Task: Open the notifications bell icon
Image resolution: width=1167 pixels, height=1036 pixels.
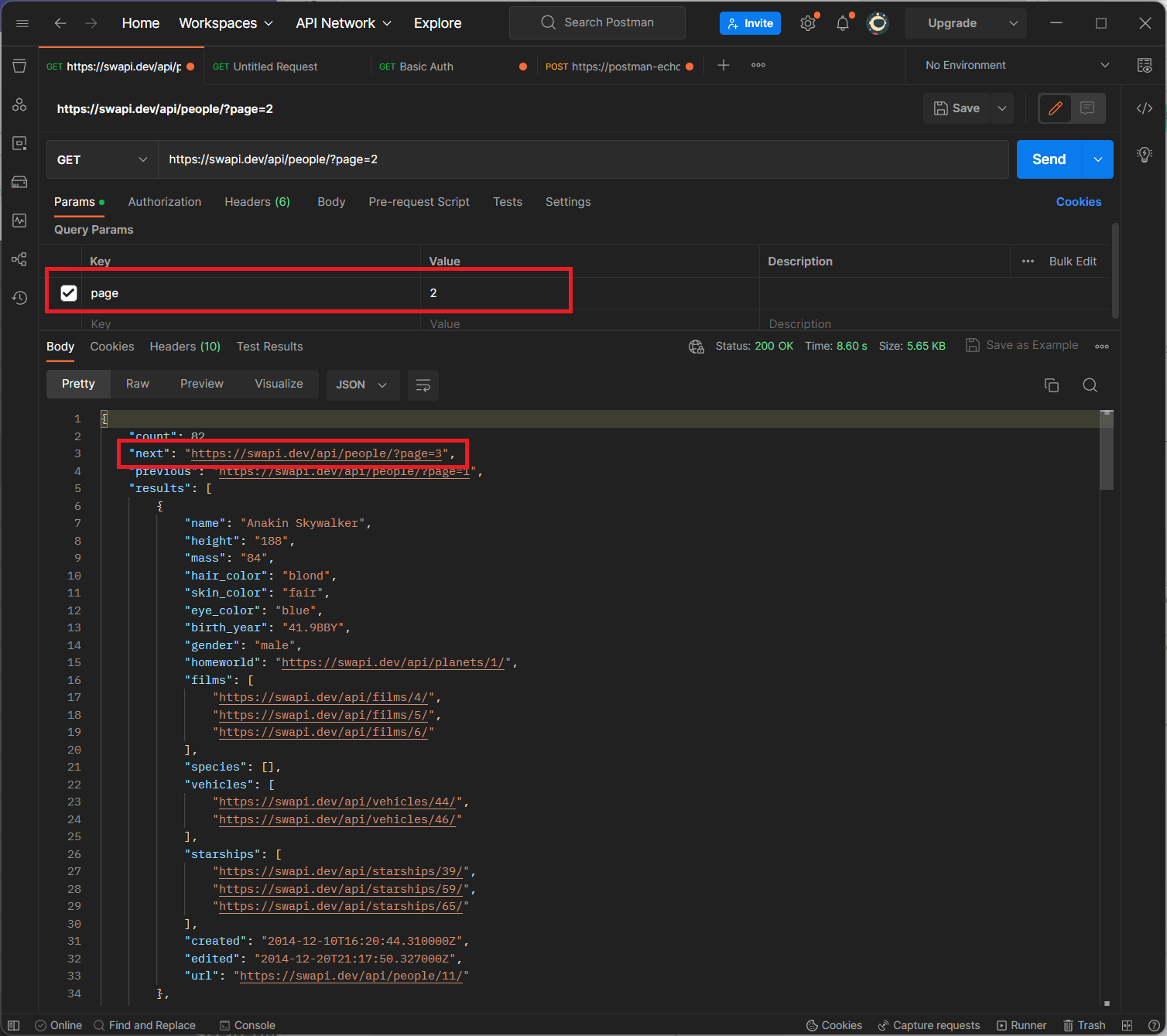Action: pos(843,23)
